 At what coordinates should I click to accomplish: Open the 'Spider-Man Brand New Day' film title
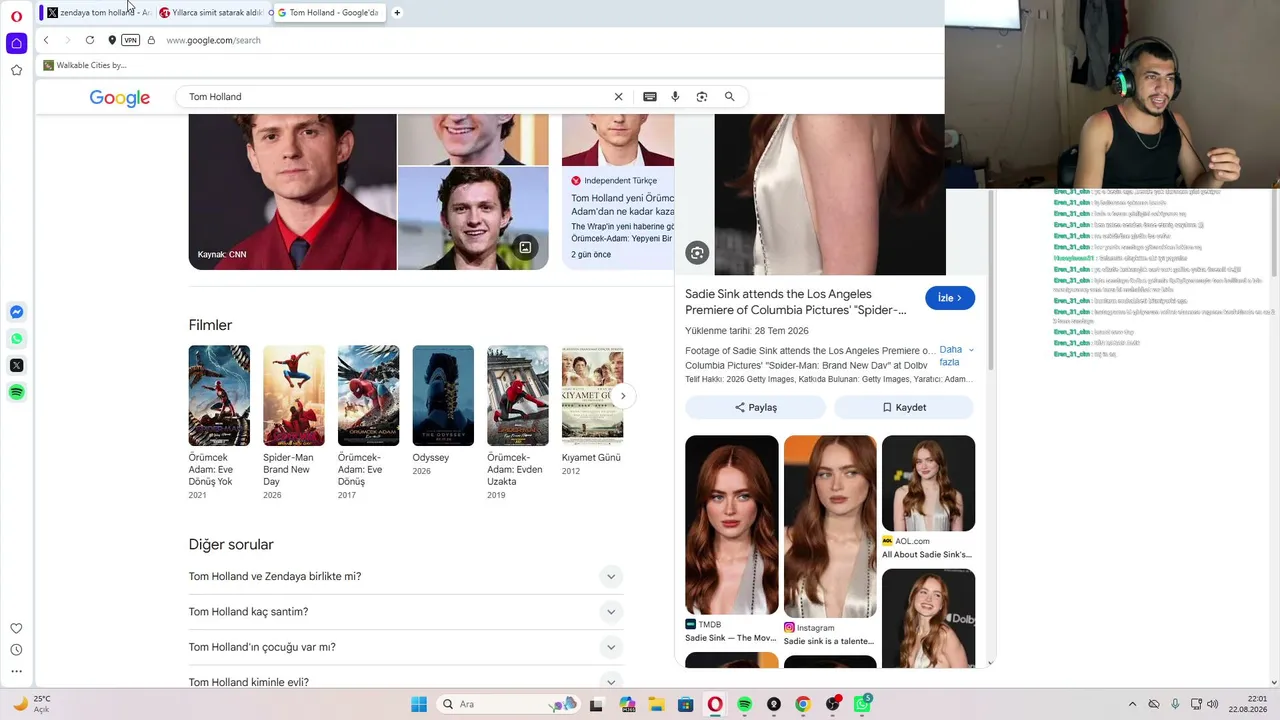[x=288, y=470]
